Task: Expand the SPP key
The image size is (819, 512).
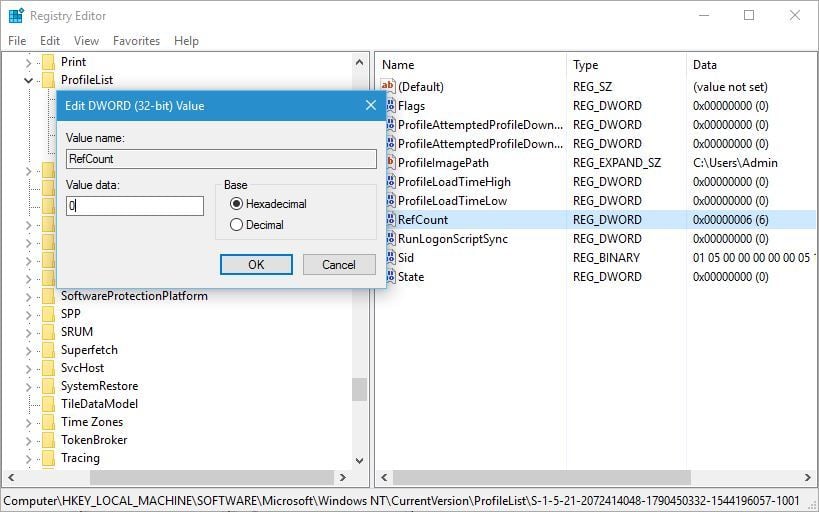Action: pos(28,315)
